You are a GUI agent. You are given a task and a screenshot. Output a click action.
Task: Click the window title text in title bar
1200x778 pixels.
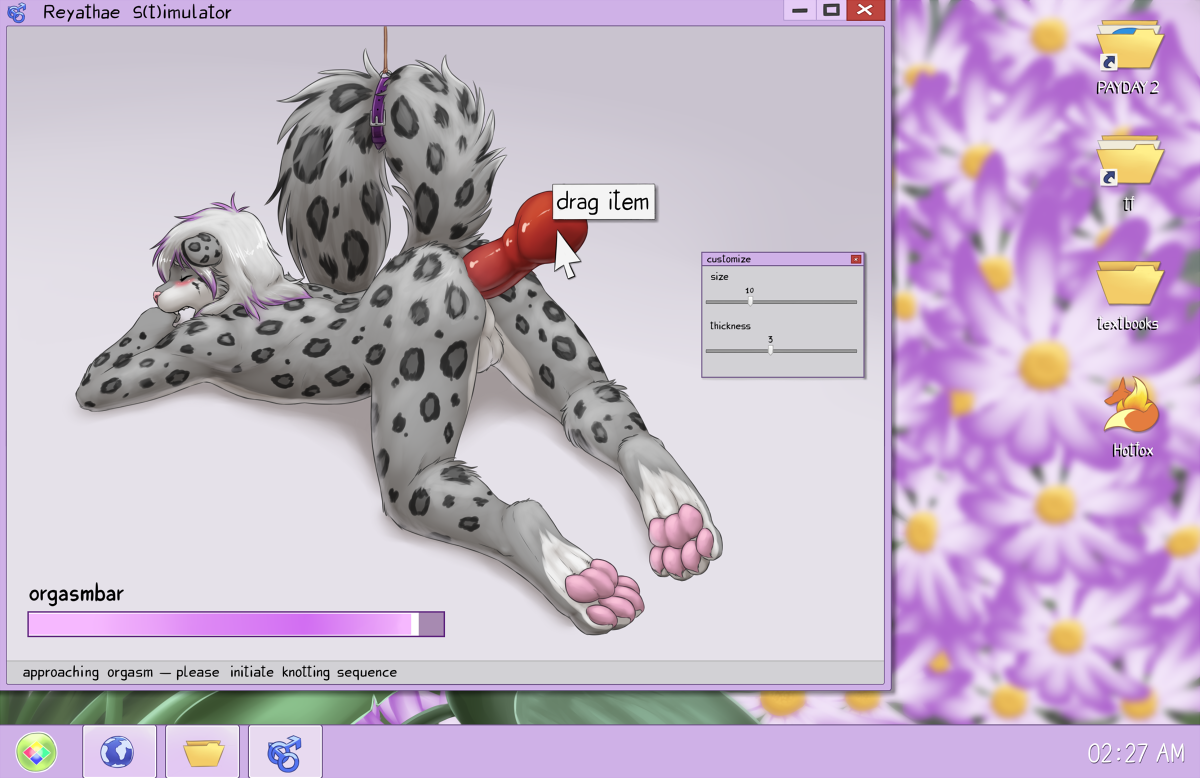pyautogui.click(x=137, y=13)
